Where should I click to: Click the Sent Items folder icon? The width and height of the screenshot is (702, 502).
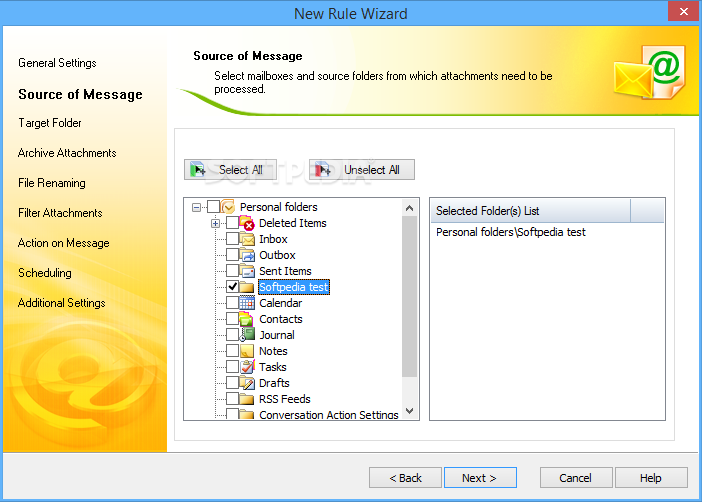point(247,271)
